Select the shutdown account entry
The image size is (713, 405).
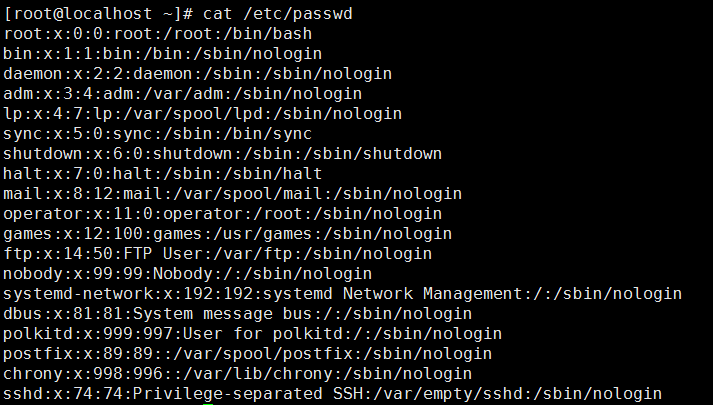tap(223, 154)
